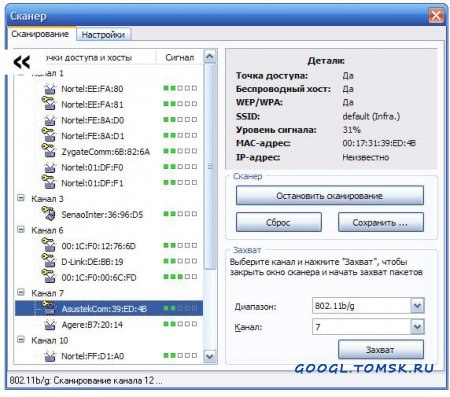The image size is (450, 397).
Task: Click the Захват button
Action: 381,350
